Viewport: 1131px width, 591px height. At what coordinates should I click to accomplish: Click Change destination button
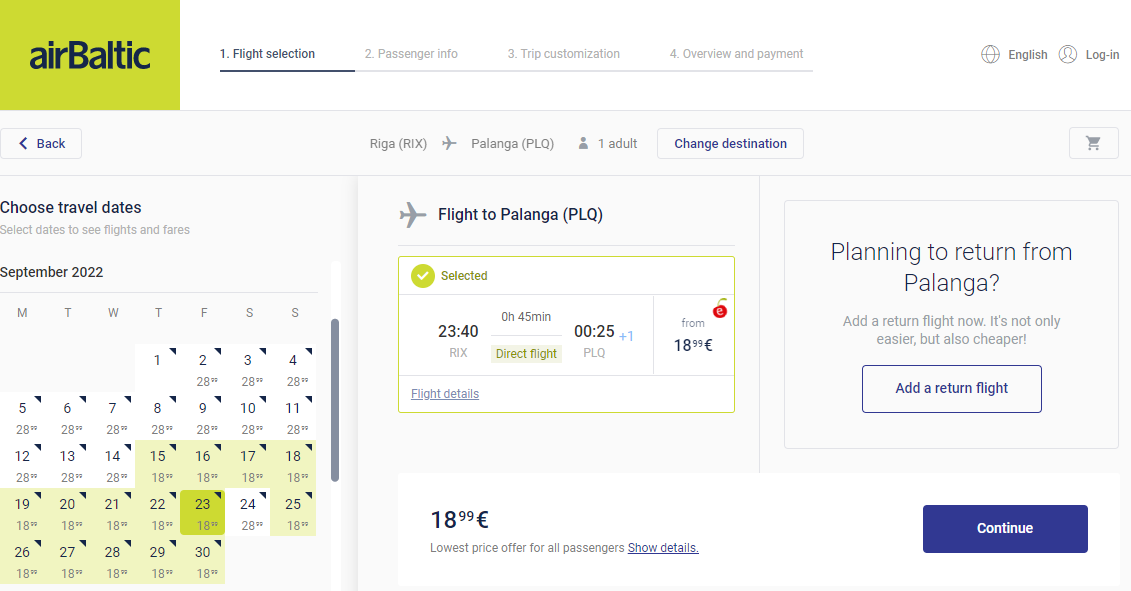click(730, 144)
